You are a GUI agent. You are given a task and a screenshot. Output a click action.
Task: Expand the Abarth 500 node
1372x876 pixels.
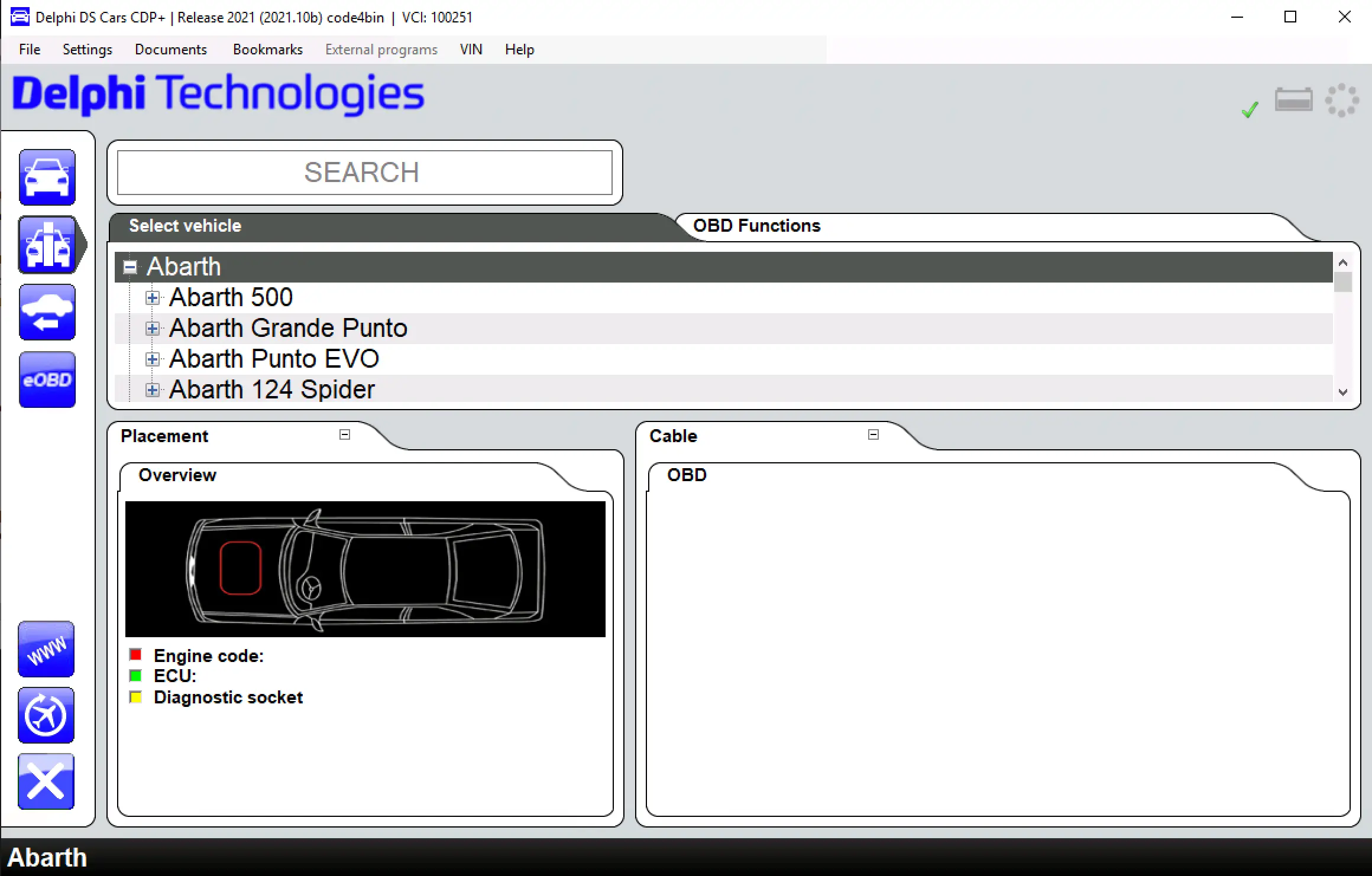click(153, 298)
